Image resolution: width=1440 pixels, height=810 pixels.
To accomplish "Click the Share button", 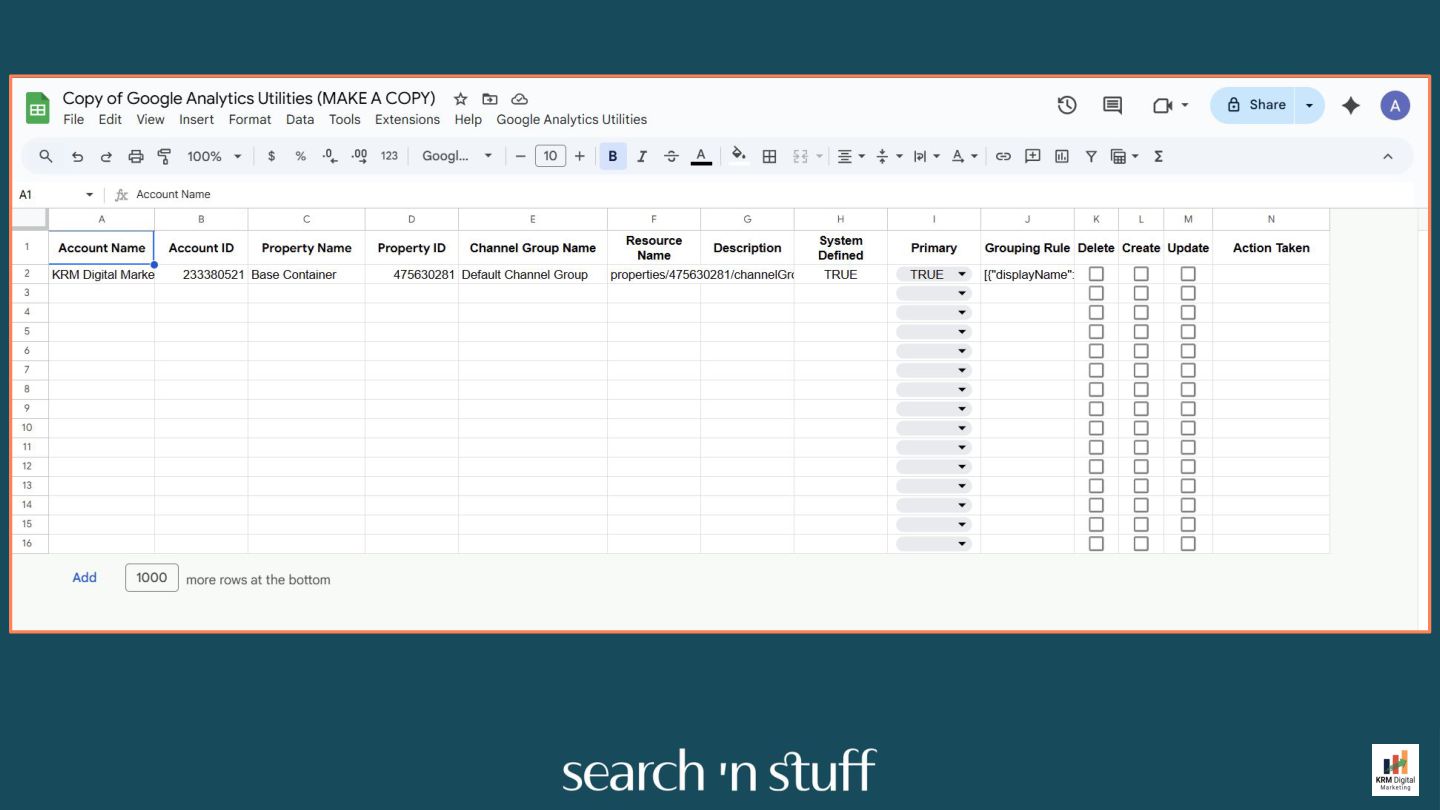I will point(1256,105).
